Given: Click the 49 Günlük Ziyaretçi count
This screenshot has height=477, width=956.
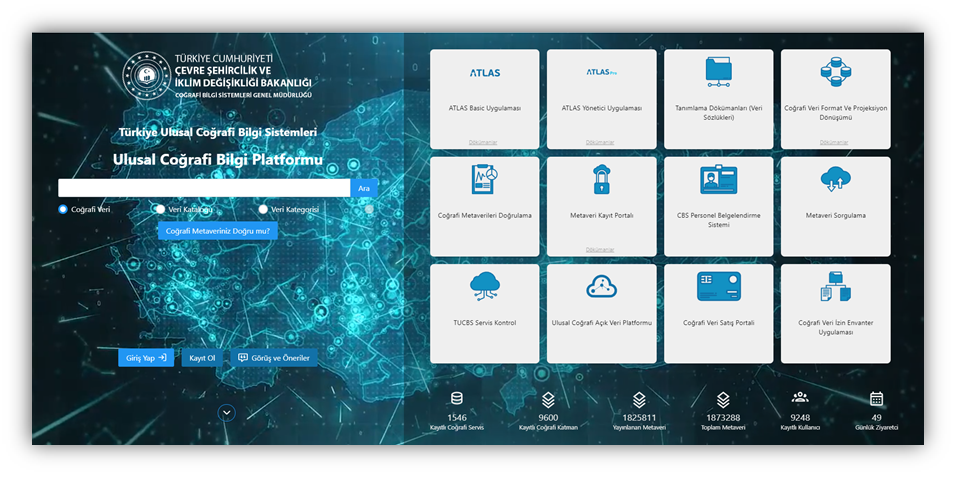Looking at the screenshot, I should pyautogui.click(x=876, y=418).
